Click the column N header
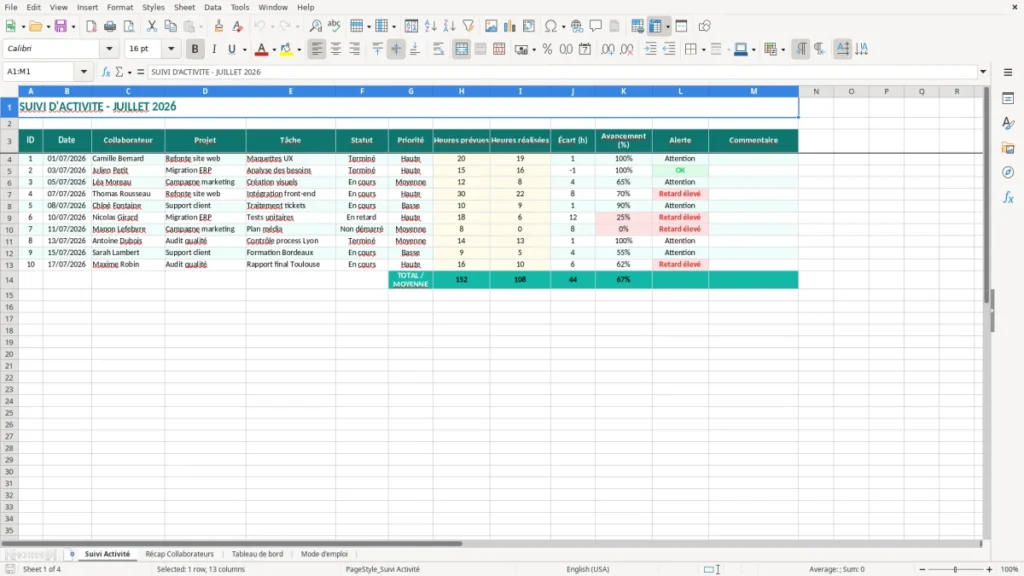 point(816,91)
